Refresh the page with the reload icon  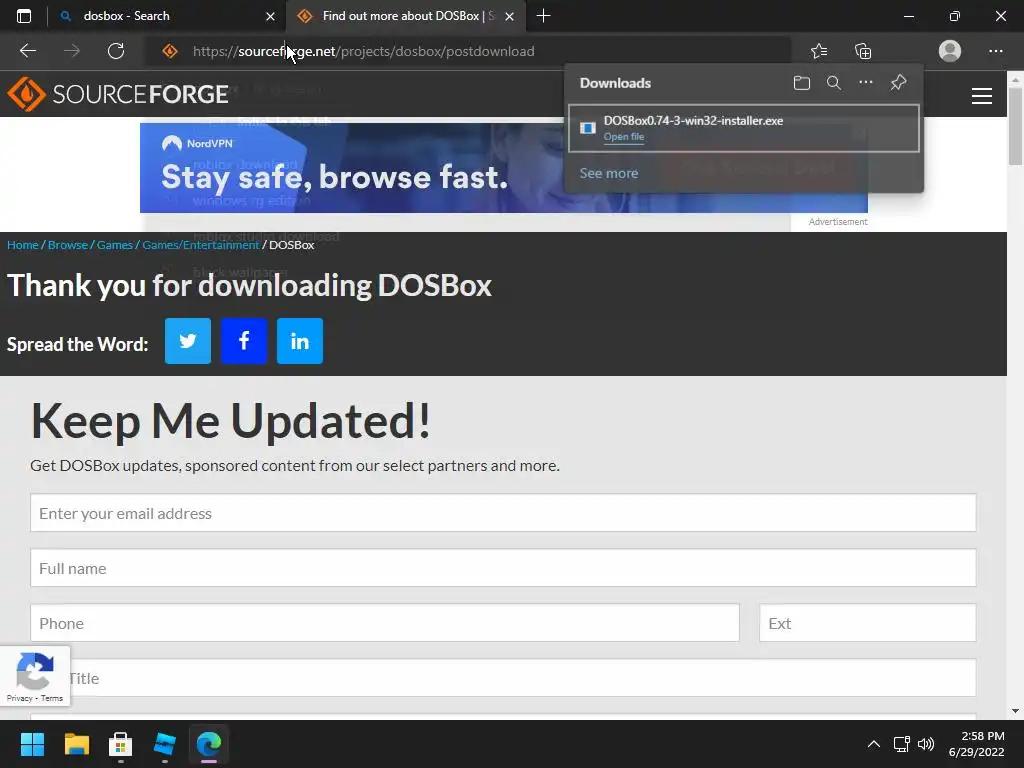click(x=116, y=51)
